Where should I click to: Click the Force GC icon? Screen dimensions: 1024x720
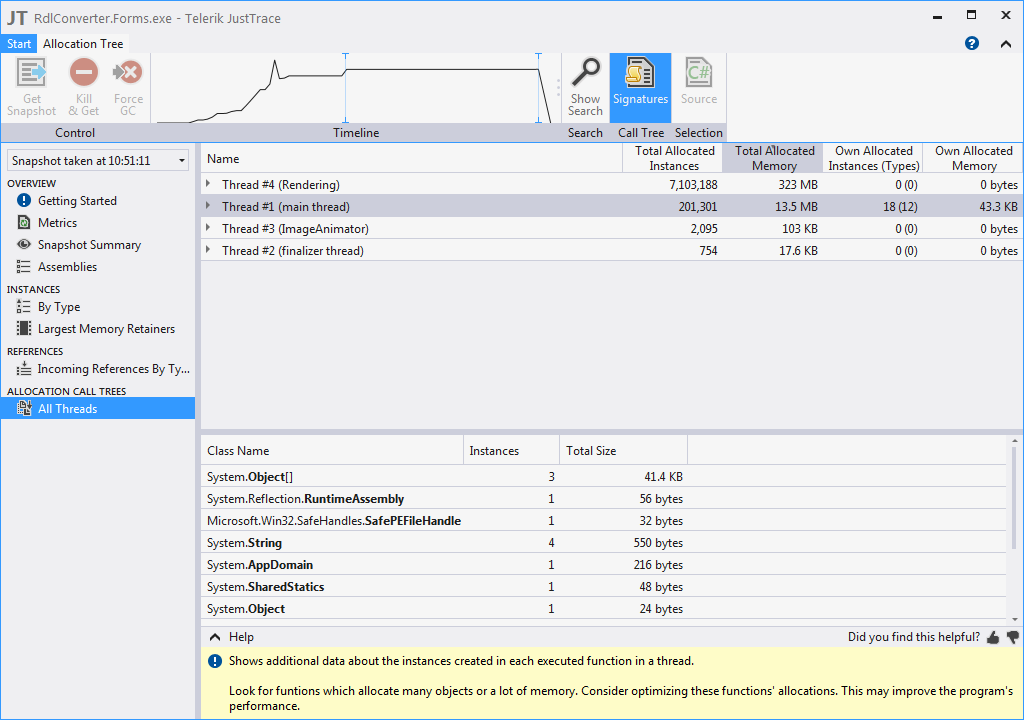128,73
